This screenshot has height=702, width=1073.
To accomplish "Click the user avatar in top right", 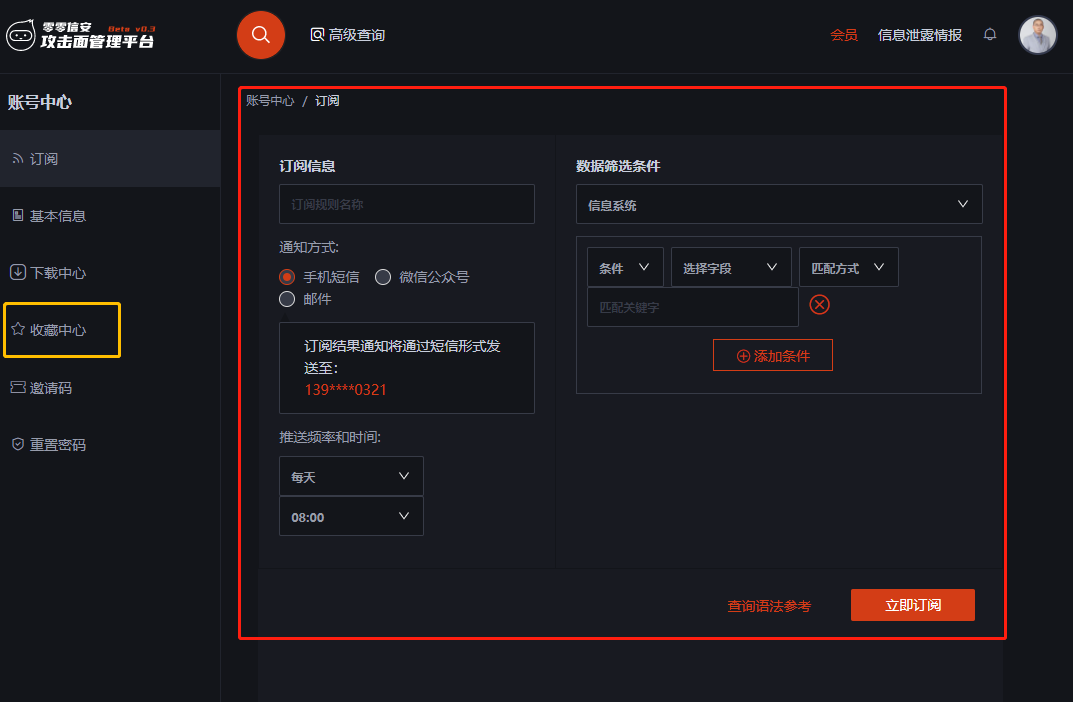I will 1037,35.
